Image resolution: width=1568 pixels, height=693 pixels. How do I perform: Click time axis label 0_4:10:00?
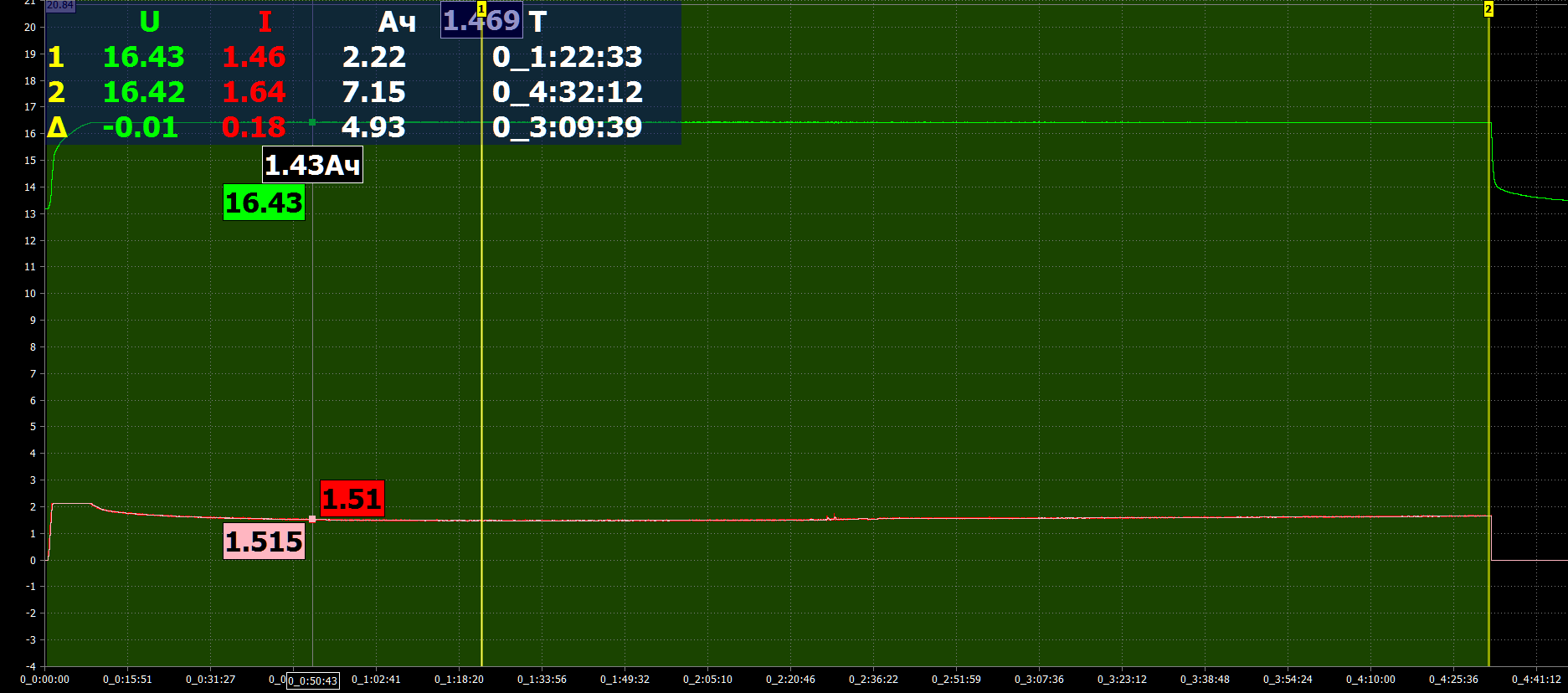point(1370,680)
